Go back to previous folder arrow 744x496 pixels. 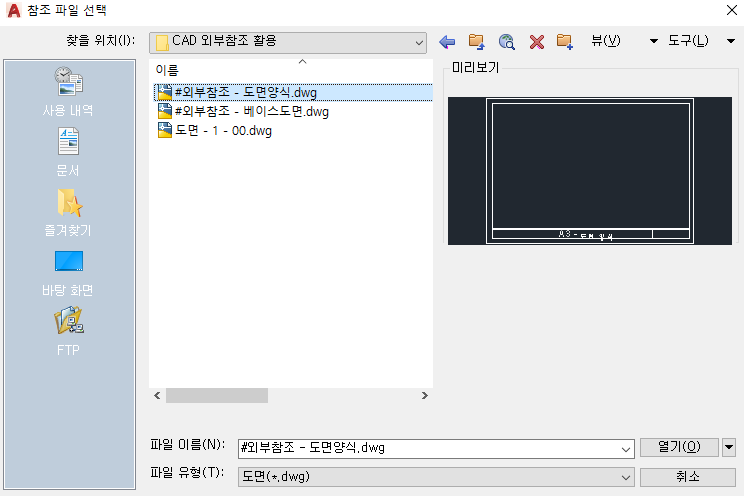(x=446, y=42)
